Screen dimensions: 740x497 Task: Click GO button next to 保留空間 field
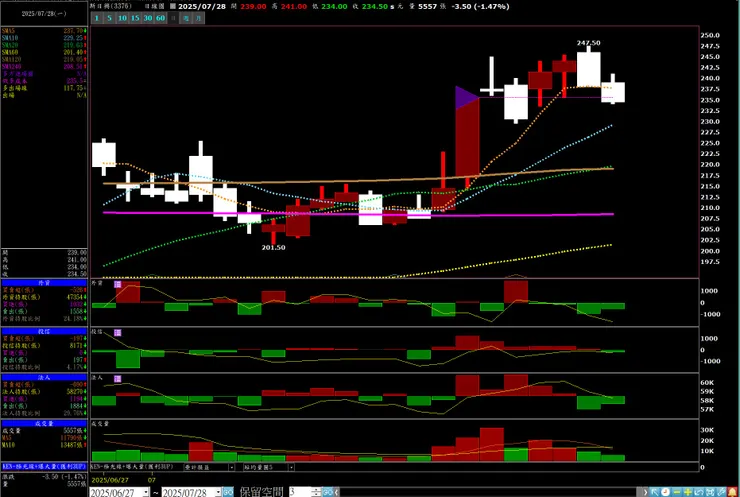[x=328, y=492]
